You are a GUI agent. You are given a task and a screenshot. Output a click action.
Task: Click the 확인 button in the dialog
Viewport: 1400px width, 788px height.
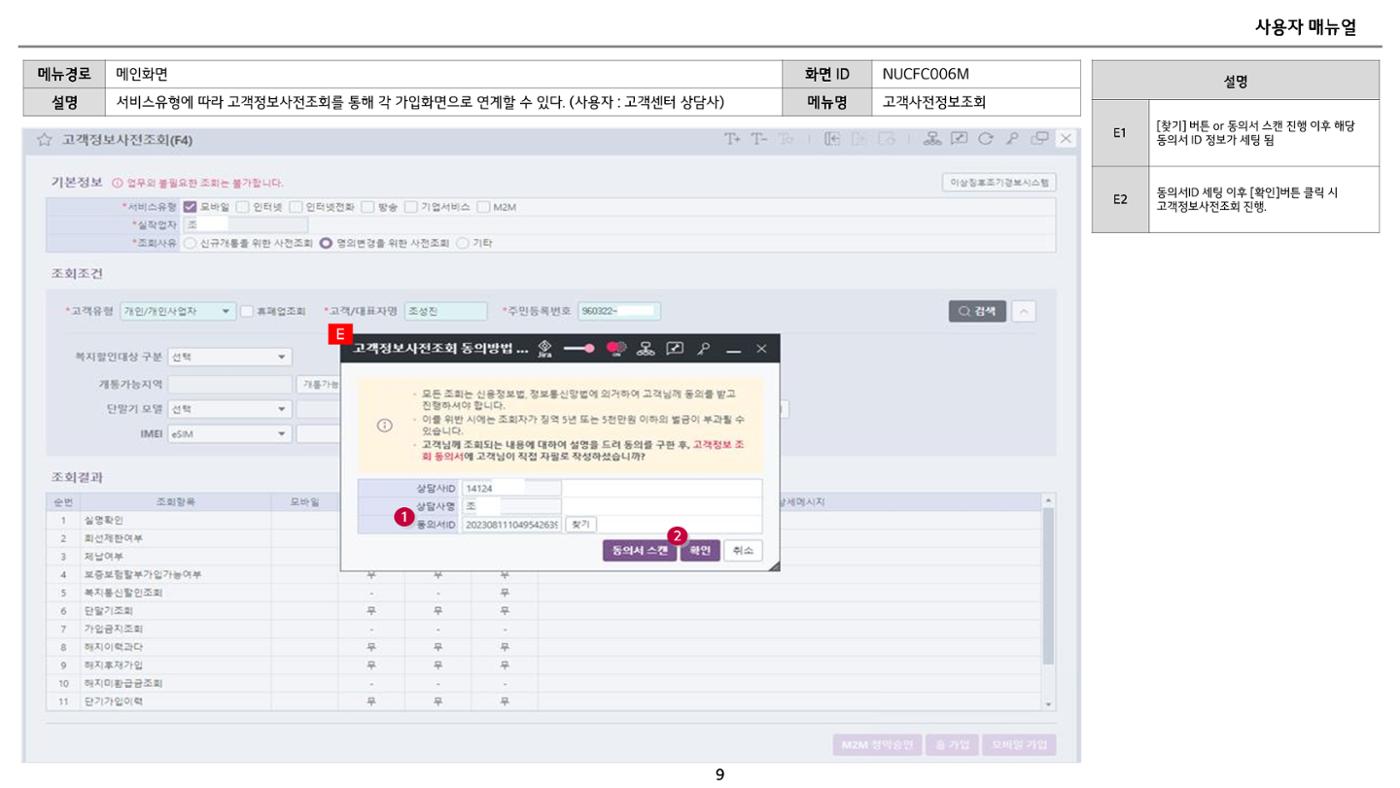pyautogui.click(x=699, y=551)
